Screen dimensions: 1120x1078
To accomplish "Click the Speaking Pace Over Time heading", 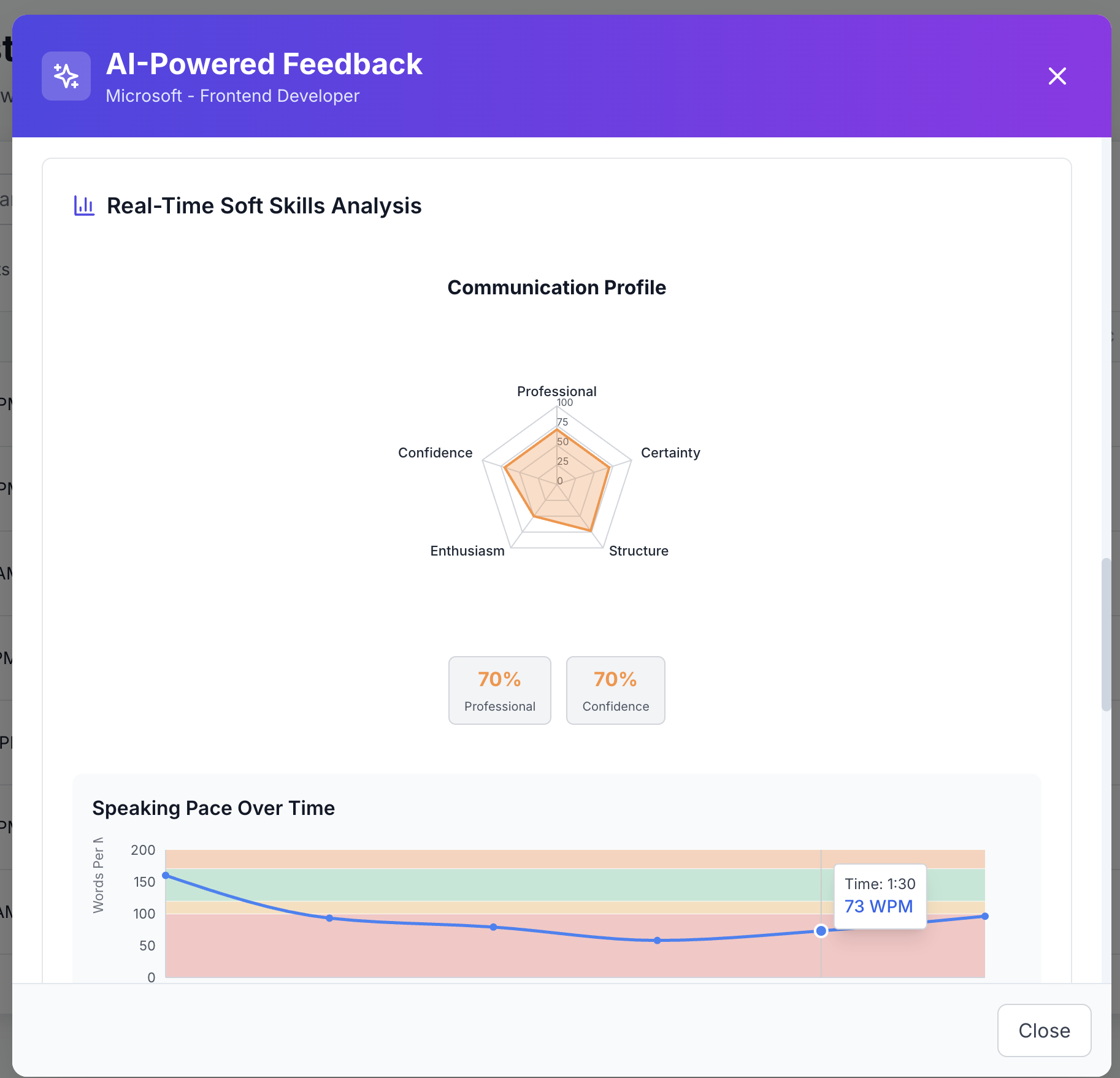I will point(213,808).
